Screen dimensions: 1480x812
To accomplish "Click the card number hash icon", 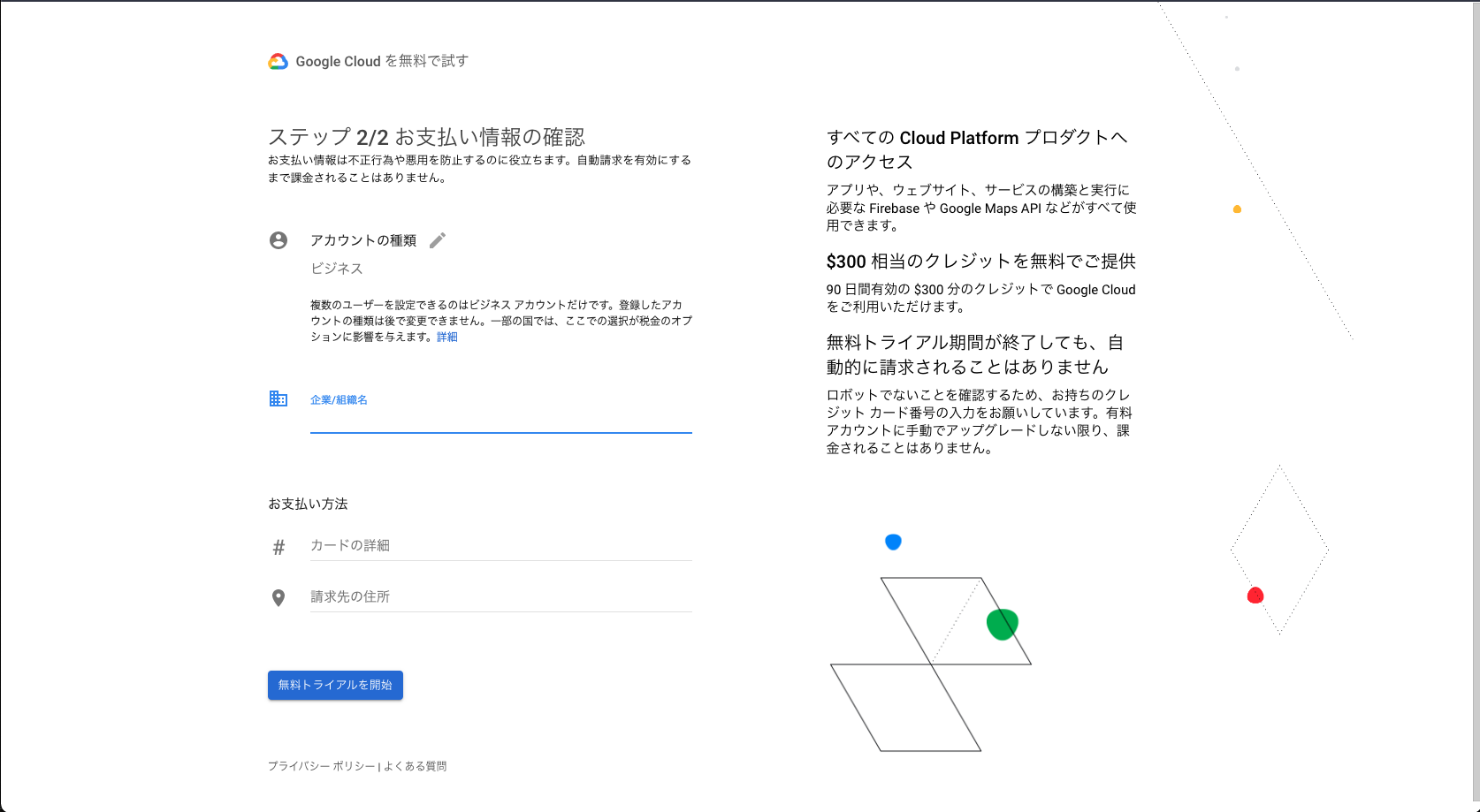I will [x=278, y=548].
